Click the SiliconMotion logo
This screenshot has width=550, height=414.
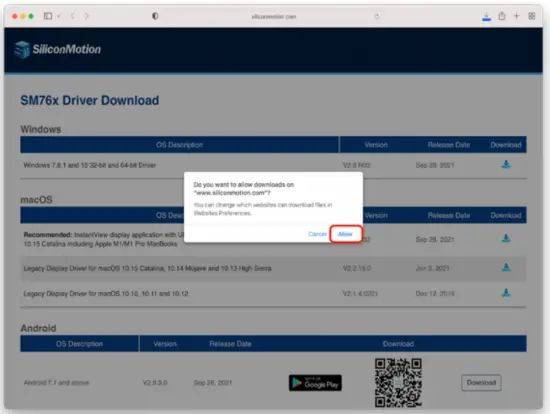coord(58,49)
